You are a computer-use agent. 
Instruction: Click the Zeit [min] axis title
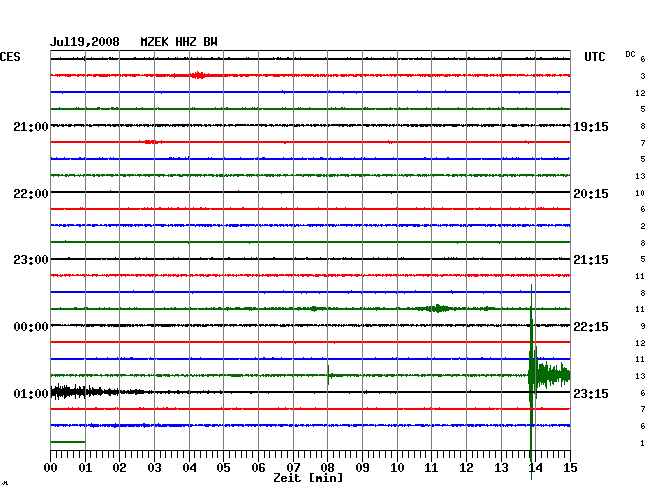coord(309,479)
